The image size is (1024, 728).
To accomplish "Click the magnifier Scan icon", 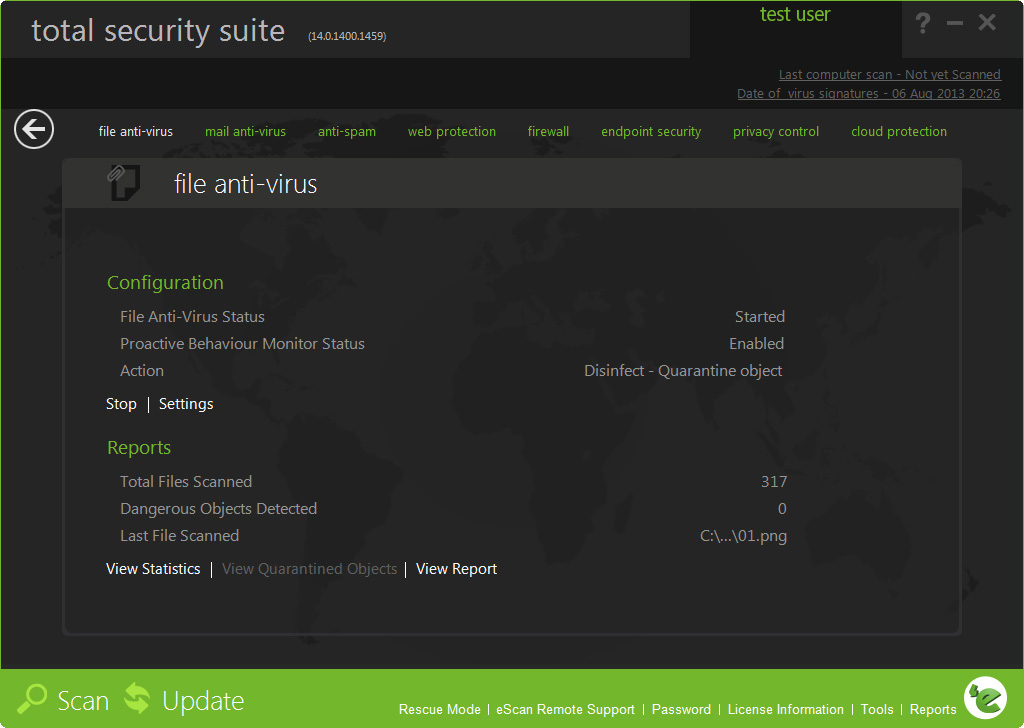I will tap(31, 699).
